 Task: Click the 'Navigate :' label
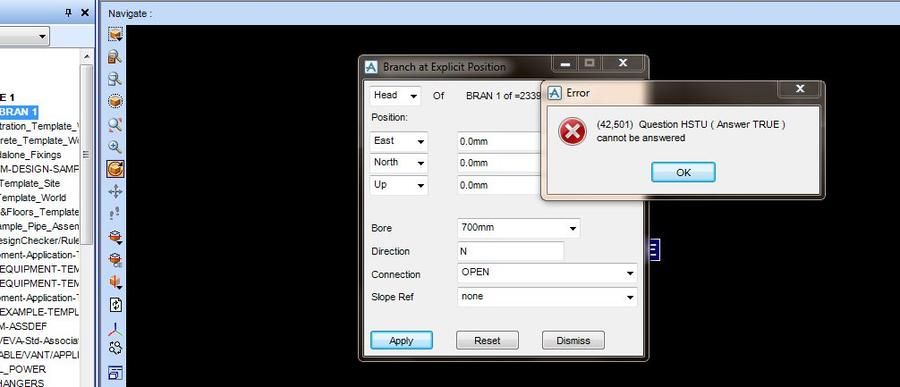click(130, 13)
